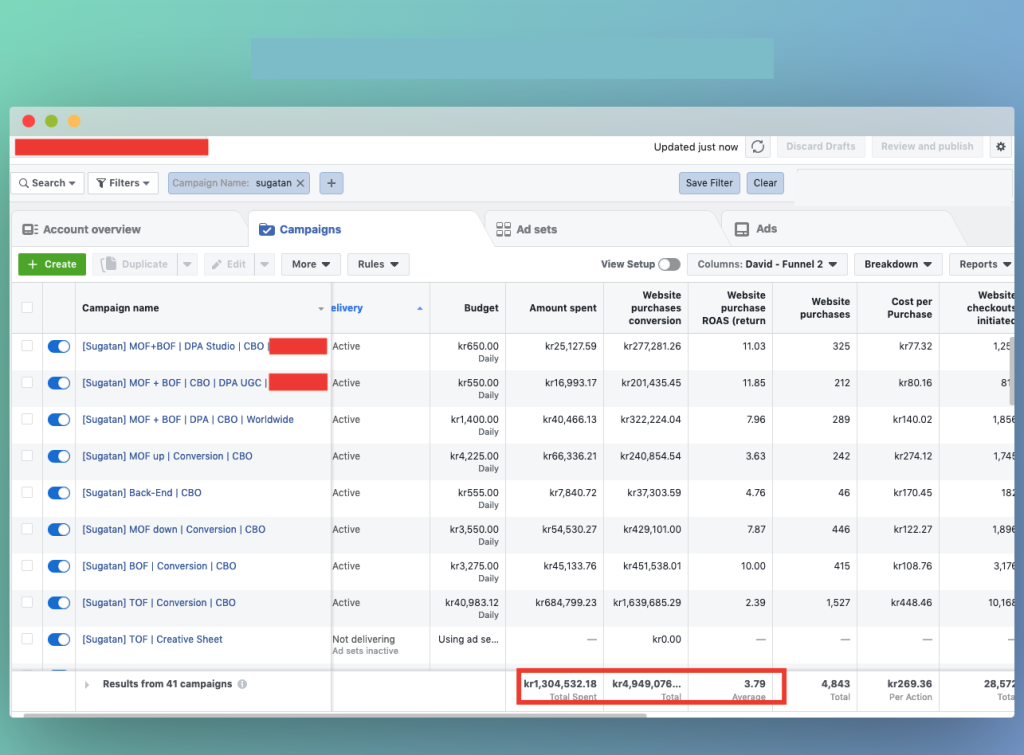Click the Account overview tab icon

[x=30, y=230]
